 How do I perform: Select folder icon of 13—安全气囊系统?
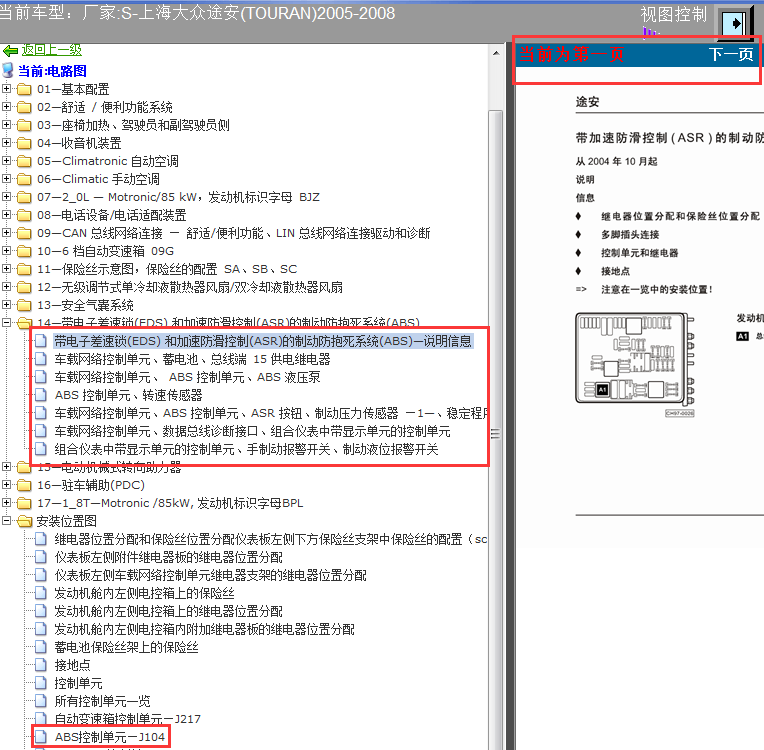pyautogui.click(x=24, y=306)
